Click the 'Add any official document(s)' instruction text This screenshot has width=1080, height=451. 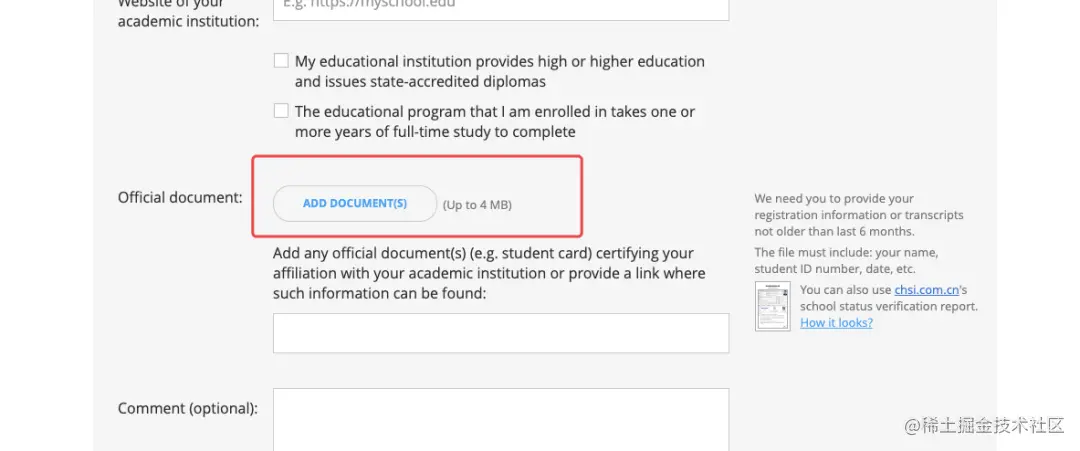(x=488, y=273)
